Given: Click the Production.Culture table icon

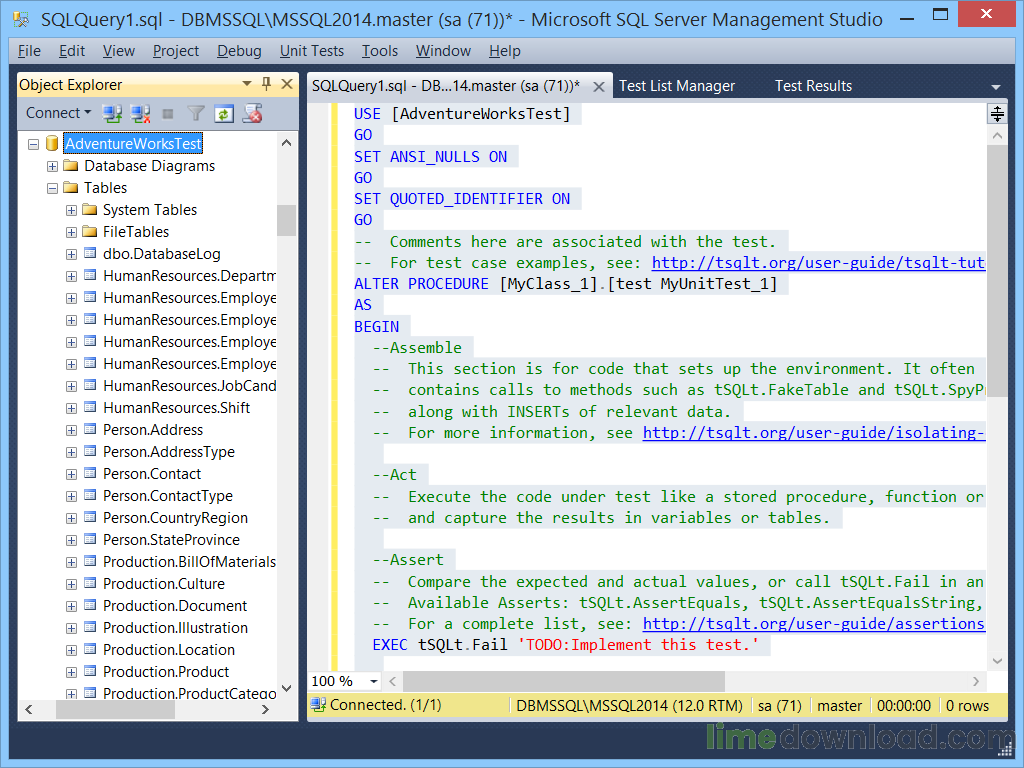Looking at the screenshot, I should (x=90, y=583).
